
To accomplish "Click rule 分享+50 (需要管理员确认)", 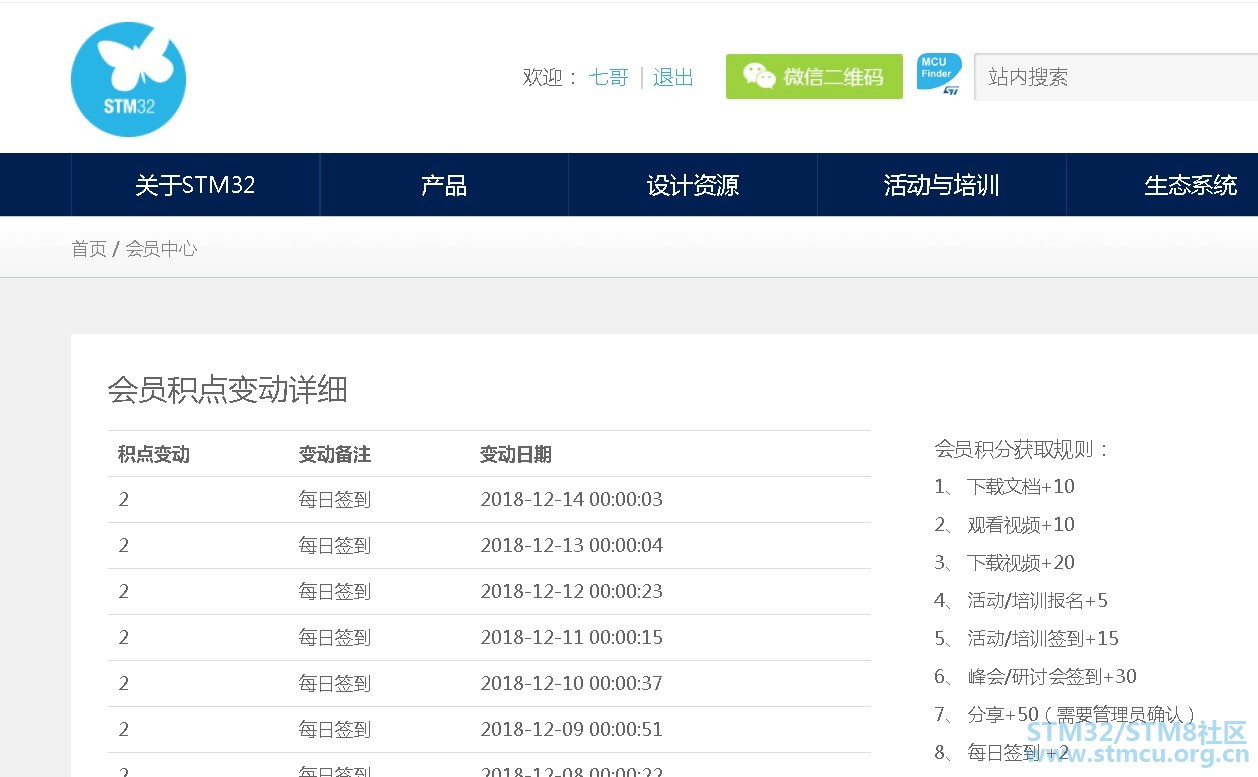I will click(x=1081, y=715).
